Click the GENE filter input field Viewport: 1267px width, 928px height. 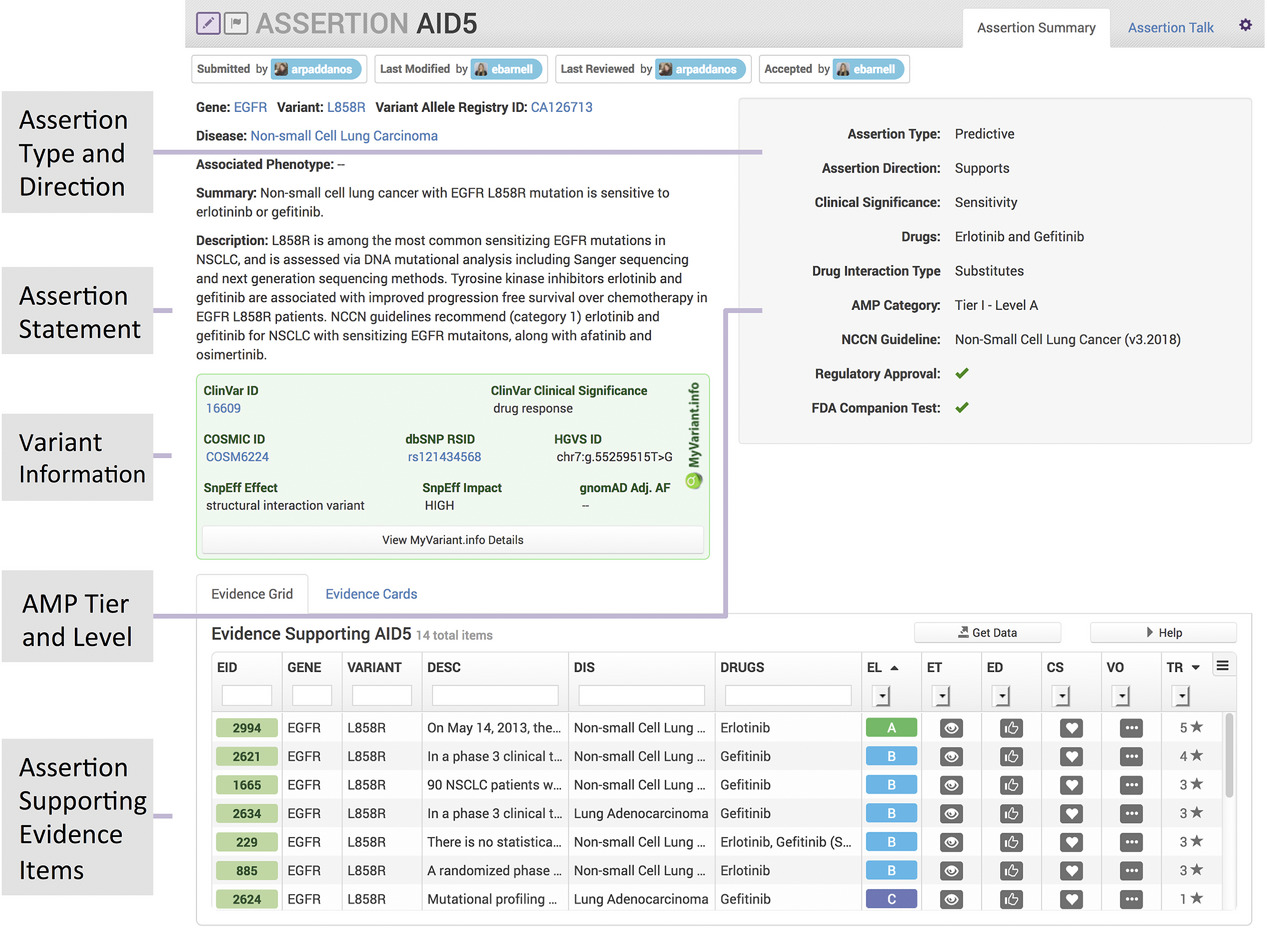coord(312,696)
